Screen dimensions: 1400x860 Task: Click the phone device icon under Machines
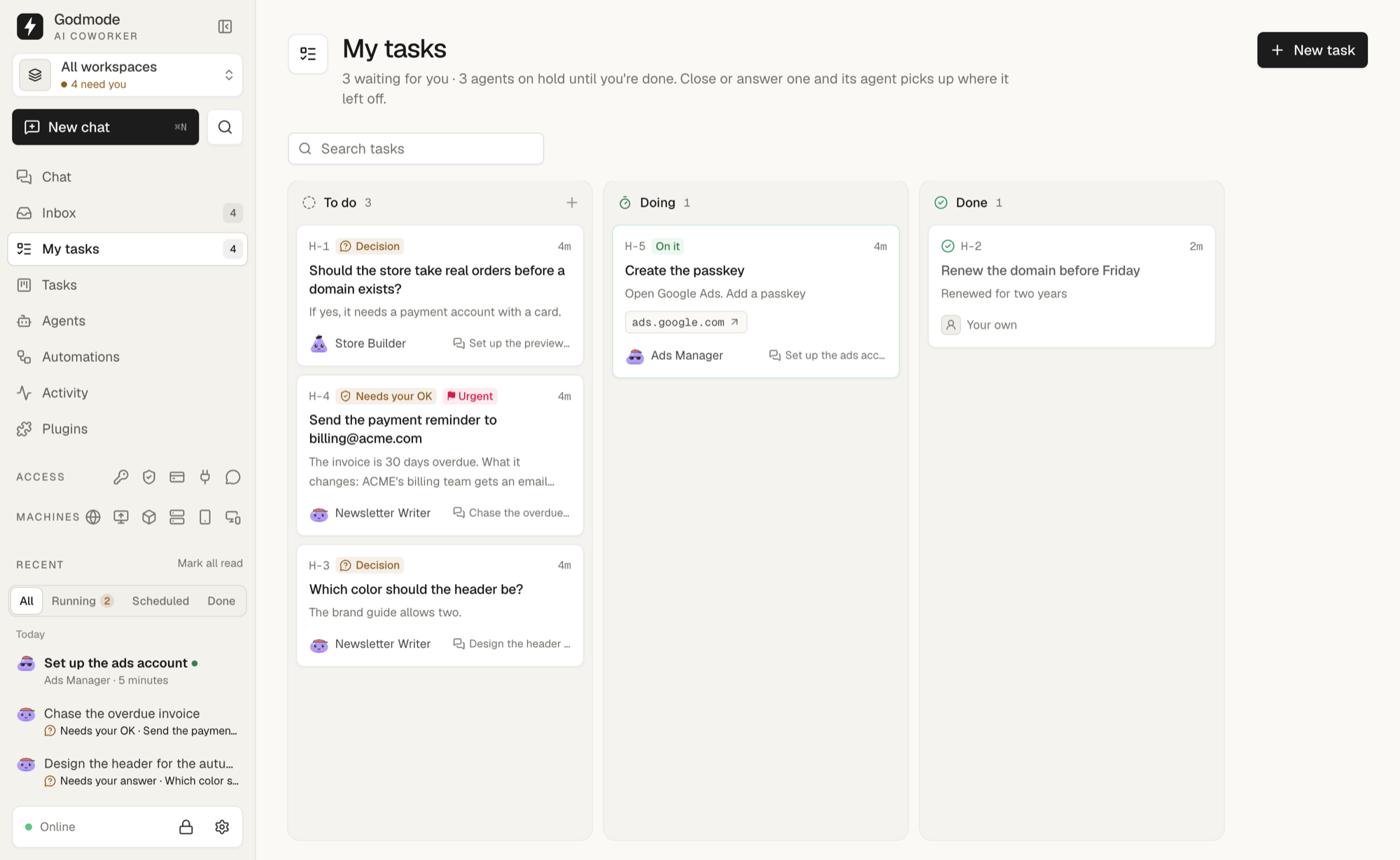[205, 517]
